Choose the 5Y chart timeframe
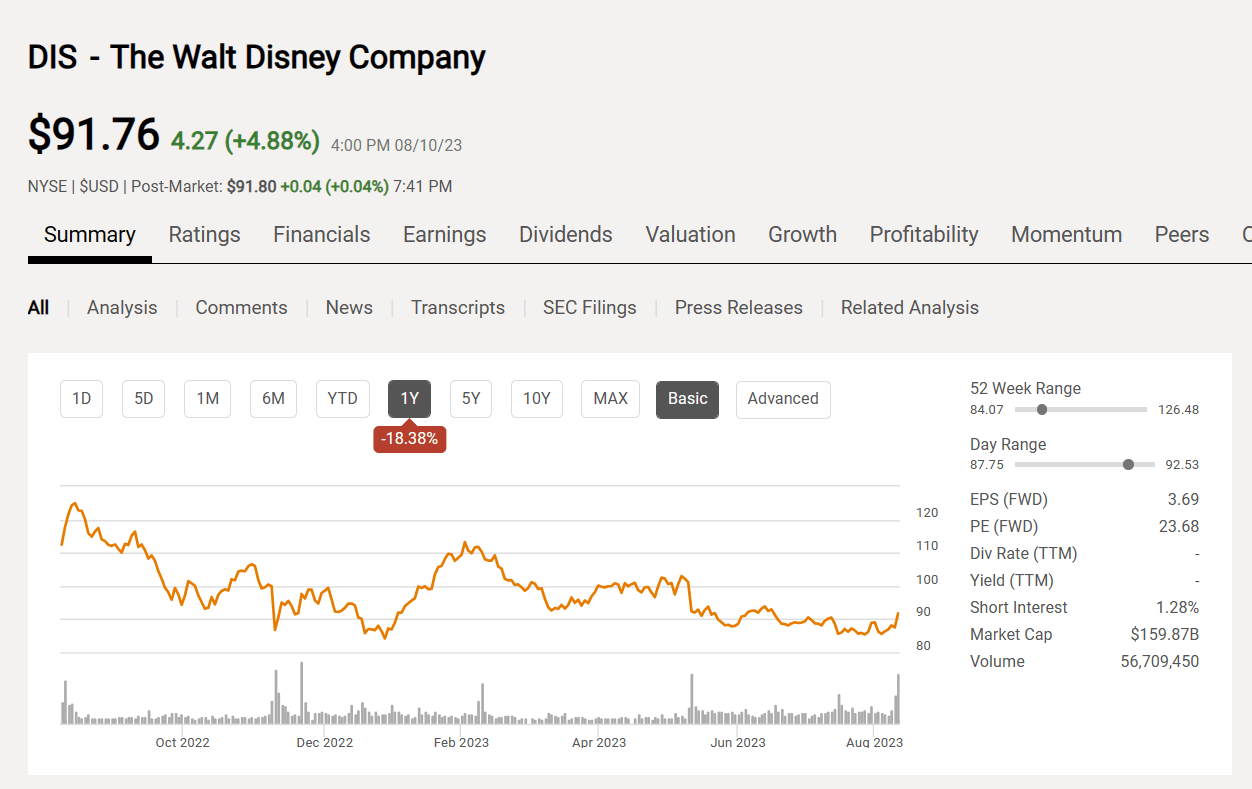 pyautogui.click(x=471, y=399)
